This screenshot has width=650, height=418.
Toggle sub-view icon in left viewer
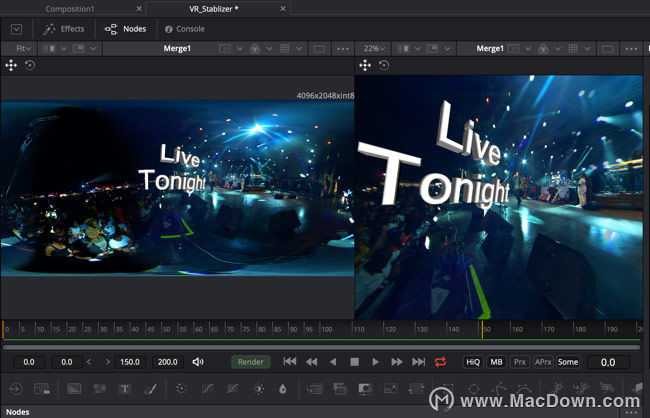click(x=79, y=49)
